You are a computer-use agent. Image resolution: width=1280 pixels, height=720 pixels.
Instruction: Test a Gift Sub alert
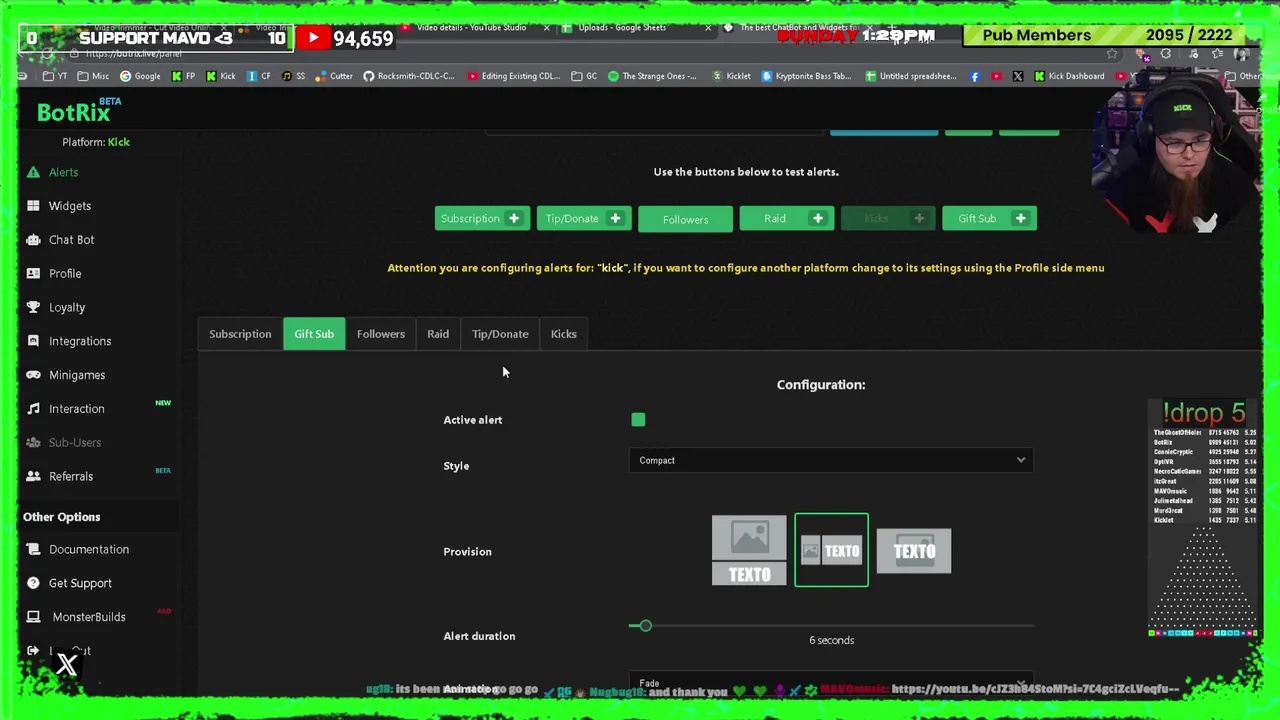pyautogui.click(x=989, y=218)
